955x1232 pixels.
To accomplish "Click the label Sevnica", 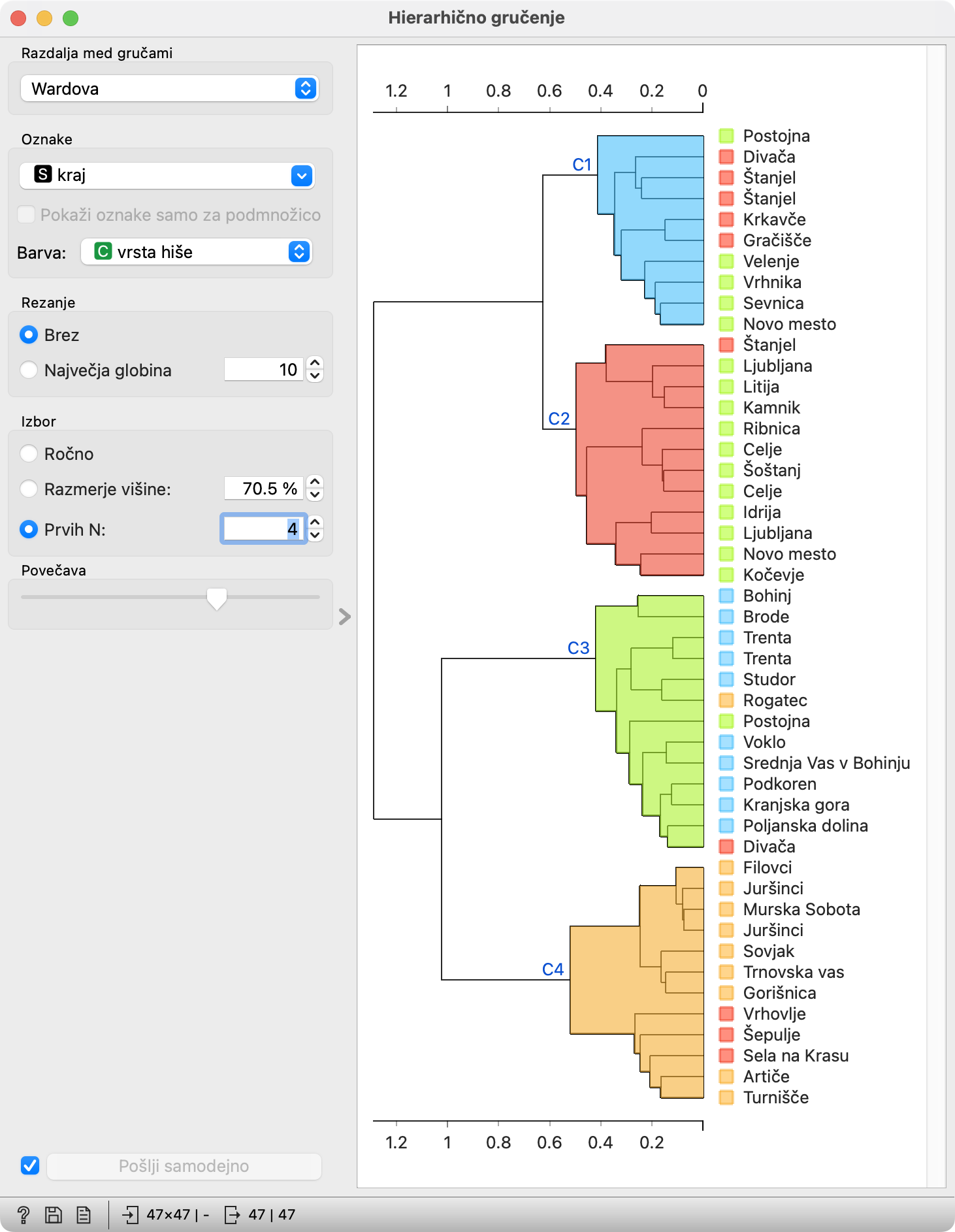I will coord(773,303).
